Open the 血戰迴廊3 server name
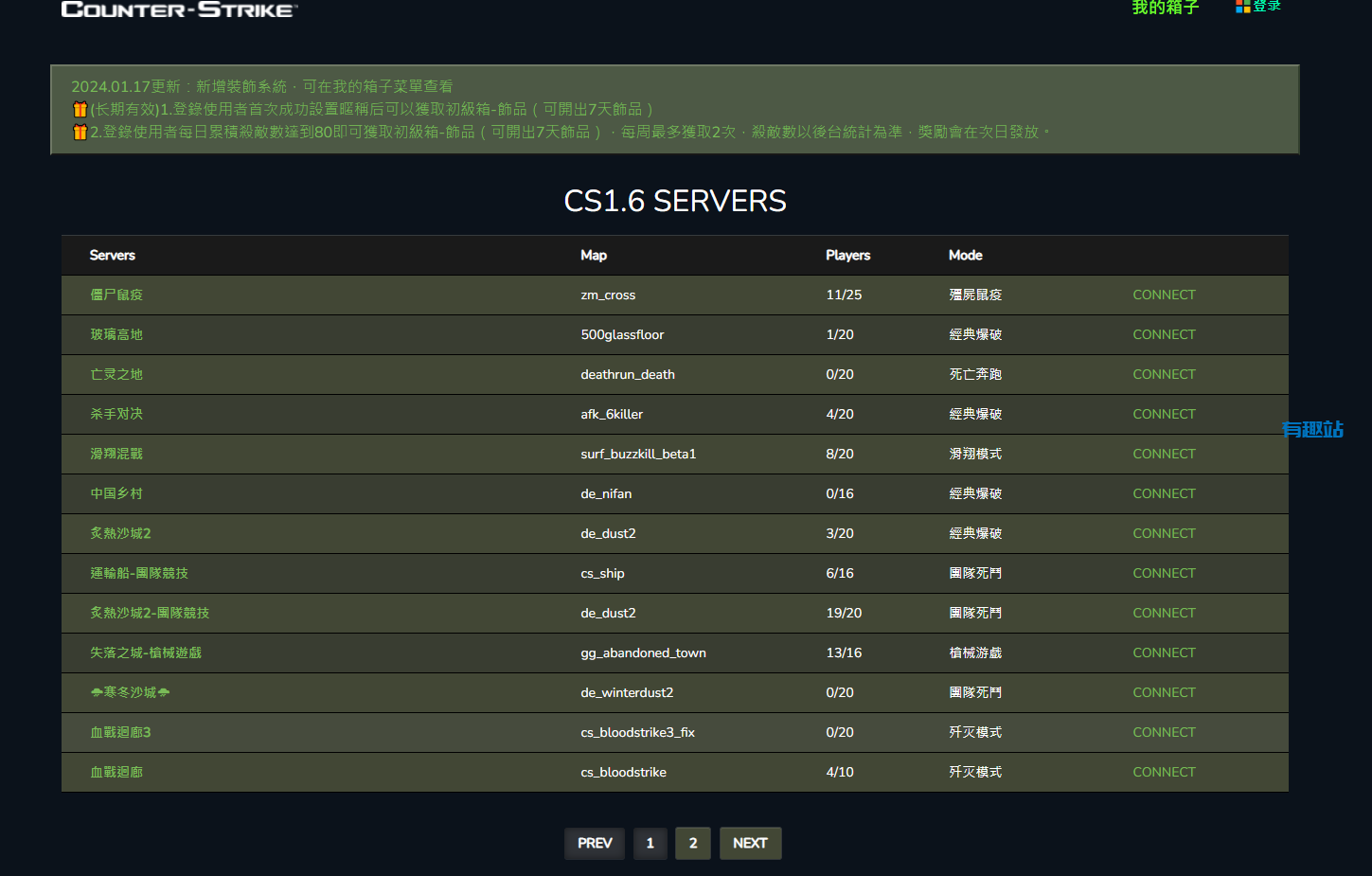The height and width of the screenshot is (876, 1372). click(120, 732)
